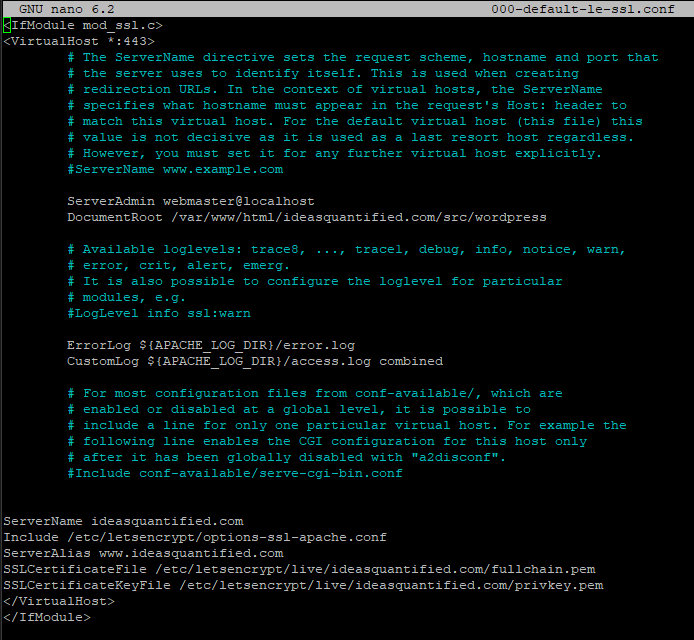Click the ServerAlias www.ideasquantified.com line
The height and width of the screenshot is (640, 694).
coord(143,553)
